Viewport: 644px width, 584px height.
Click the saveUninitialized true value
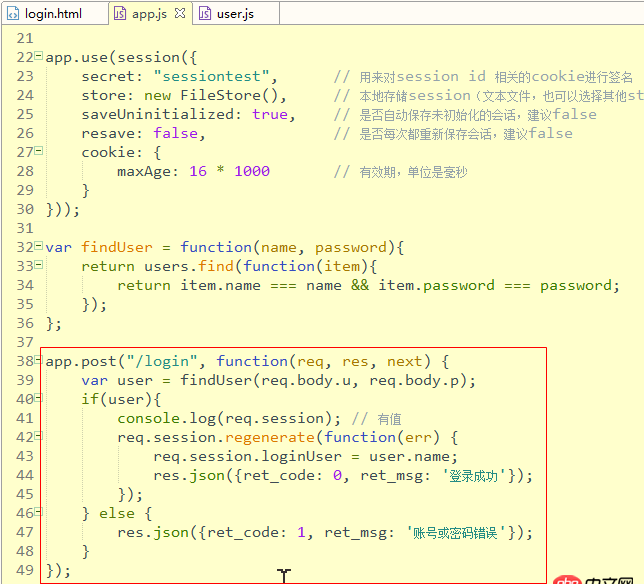[270, 114]
